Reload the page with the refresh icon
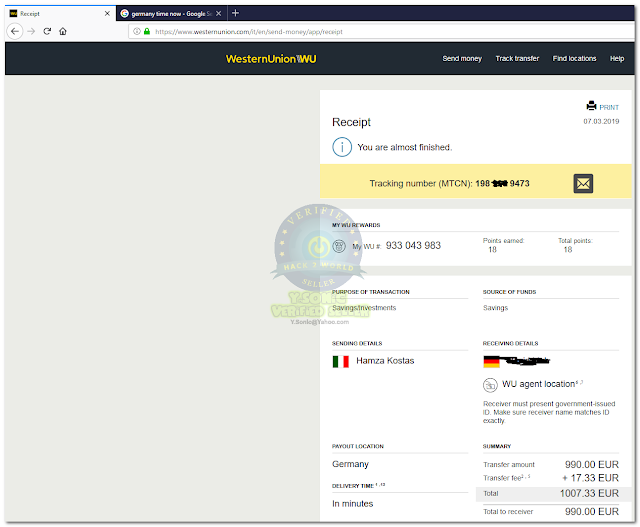 [x=47, y=31]
